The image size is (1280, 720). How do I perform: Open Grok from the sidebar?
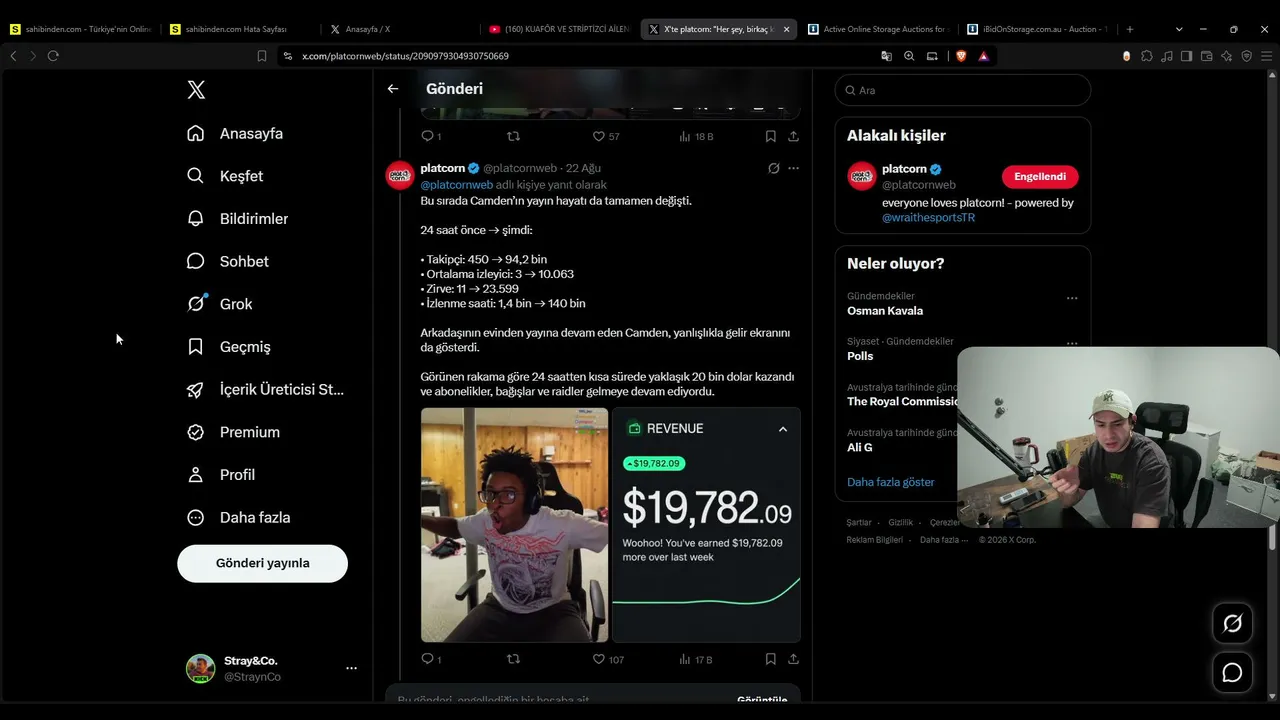tap(220, 304)
